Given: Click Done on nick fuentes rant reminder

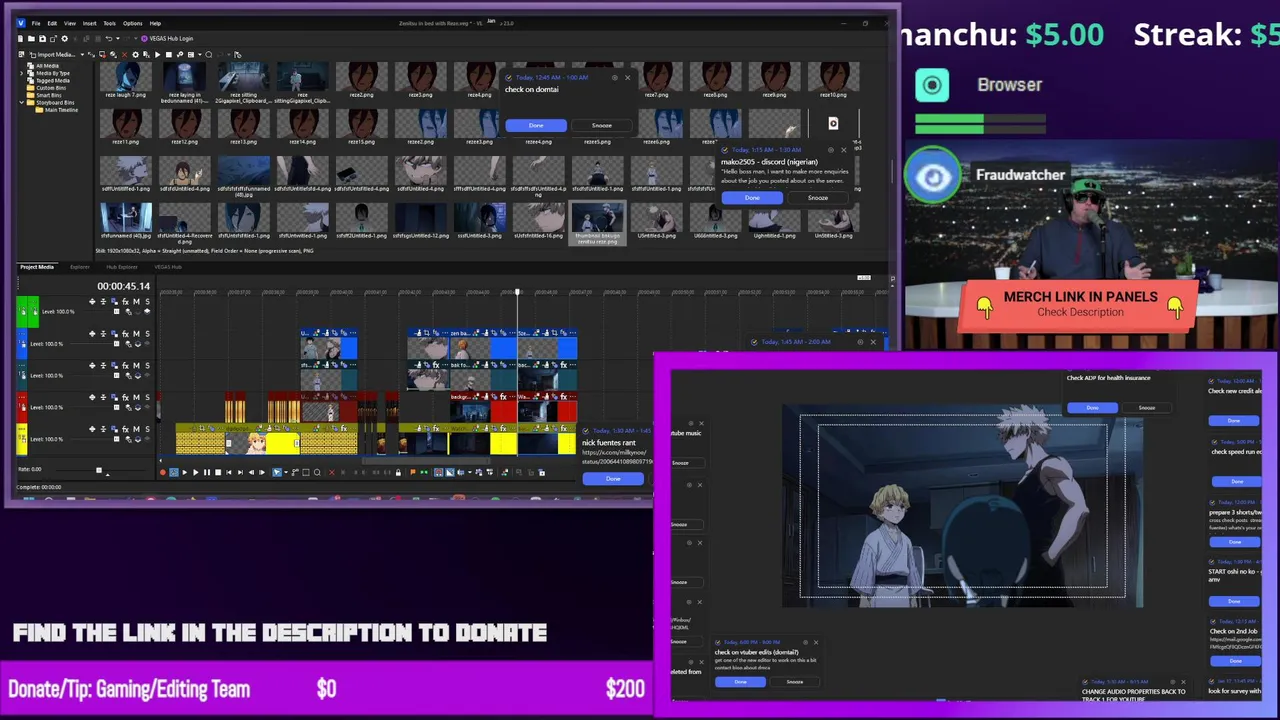Looking at the screenshot, I should click(x=613, y=479).
